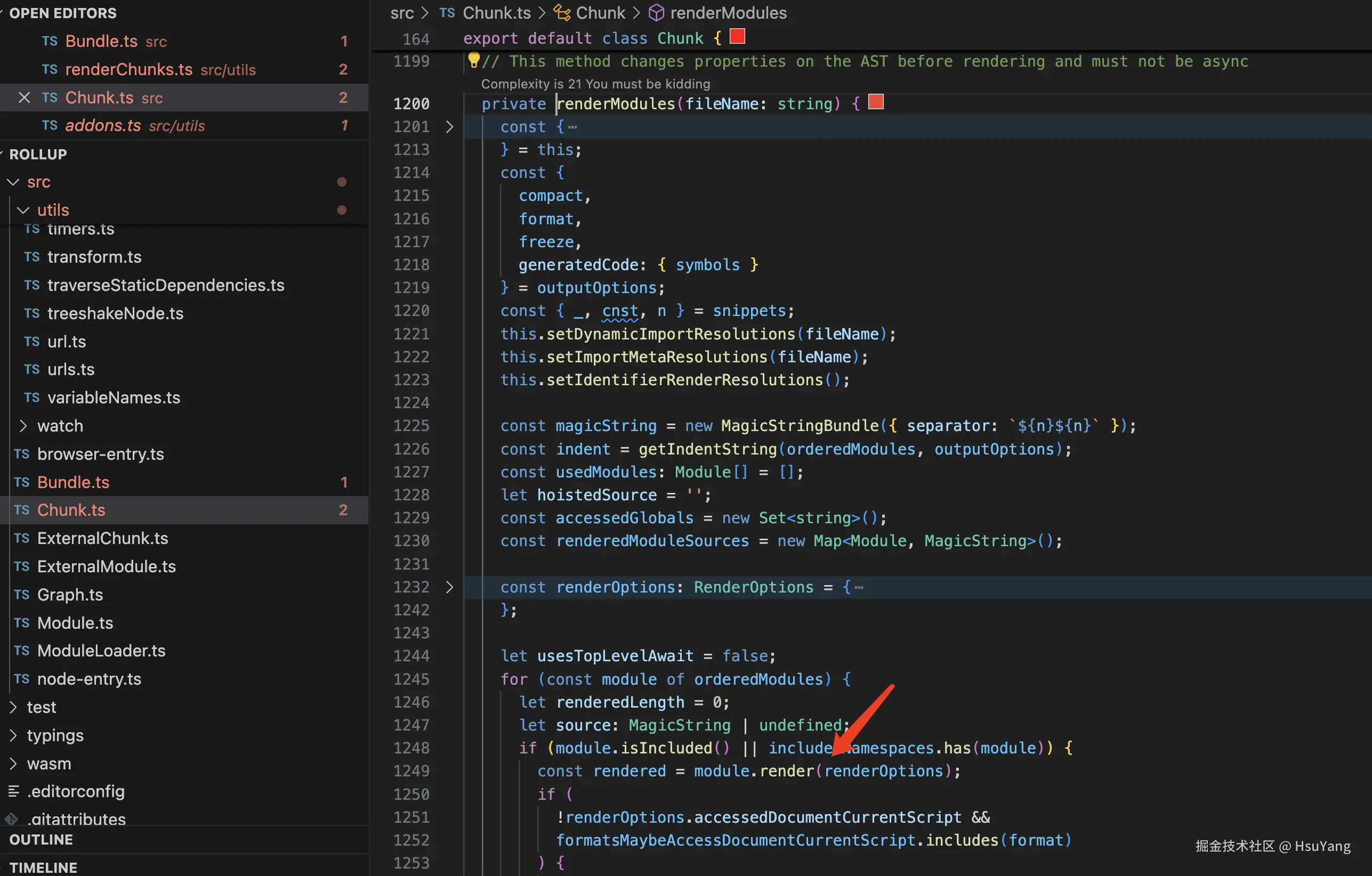Close the Chunk.ts open editor
The height and width of the screenshot is (876, 1372).
(24, 98)
